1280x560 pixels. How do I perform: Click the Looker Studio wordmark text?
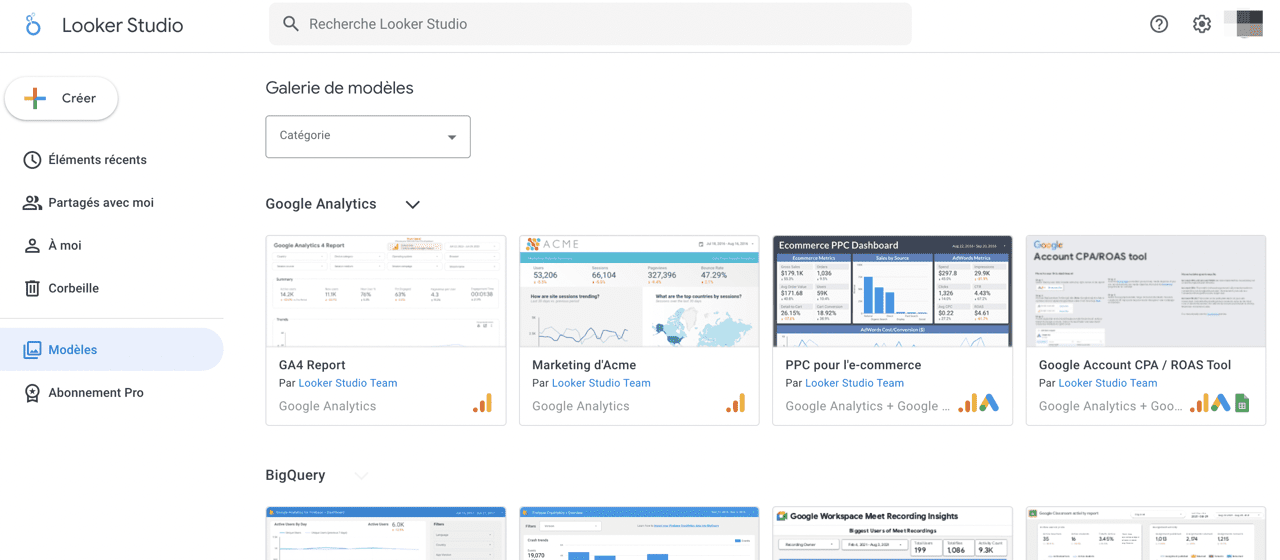click(122, 26)
